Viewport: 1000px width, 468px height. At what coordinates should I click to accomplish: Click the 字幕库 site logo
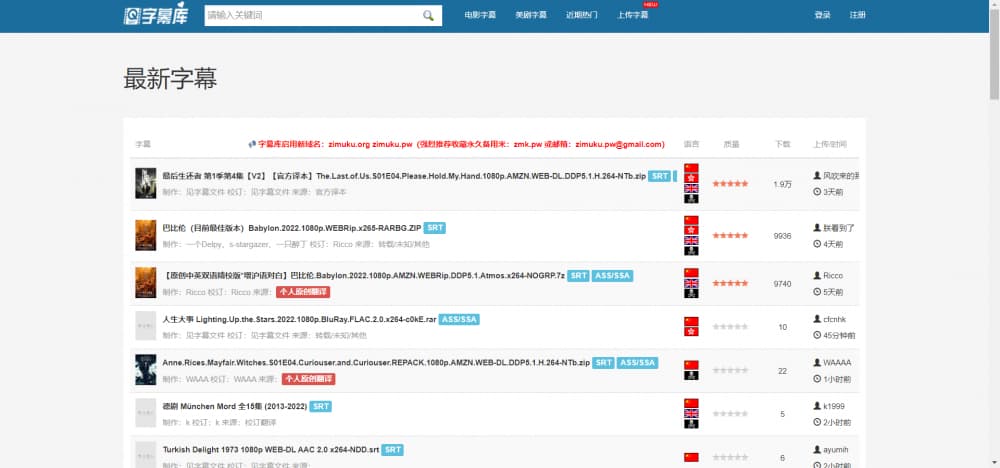click(x=156, y=15)
